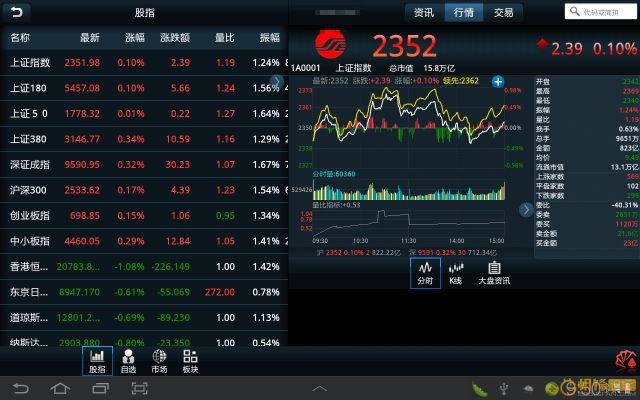Click the 上涨家数 row in details panel
Viewport: 640px width, 400px height.
click(x=587, y=177)
